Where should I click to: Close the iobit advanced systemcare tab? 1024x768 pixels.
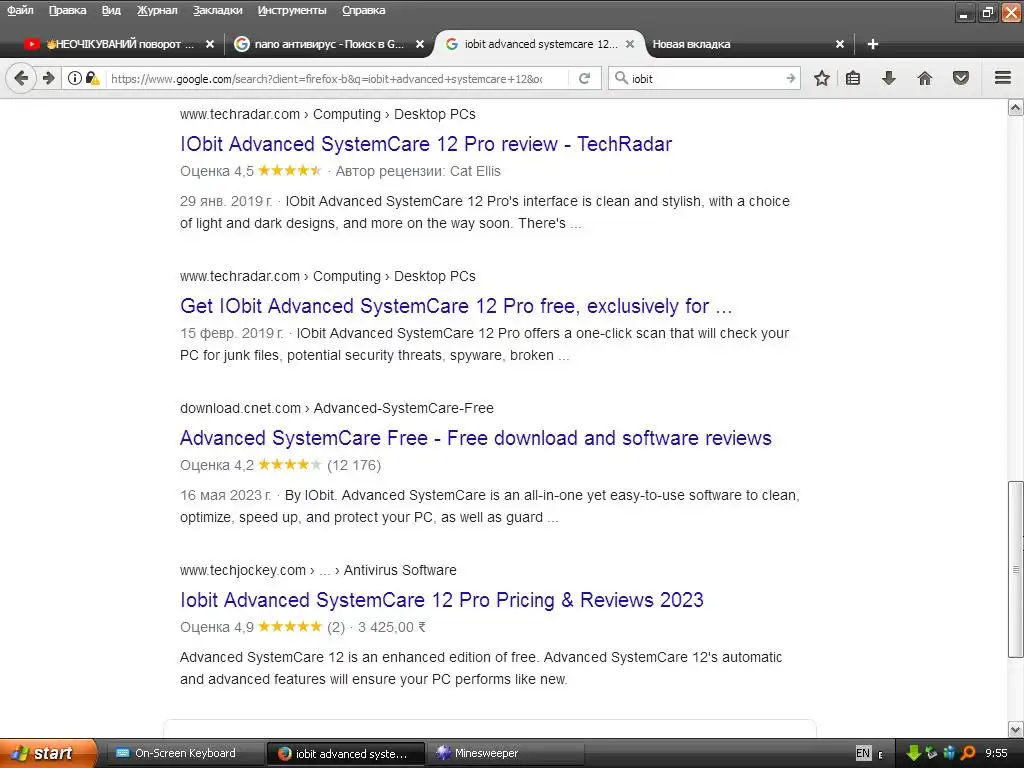[630, 44]
